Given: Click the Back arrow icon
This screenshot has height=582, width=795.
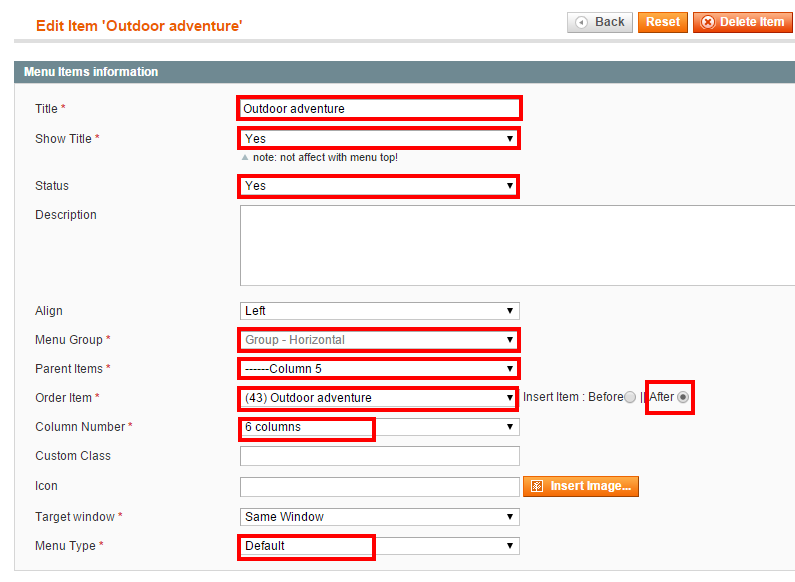Looking at the screenshot, I should tap(582, 22).
